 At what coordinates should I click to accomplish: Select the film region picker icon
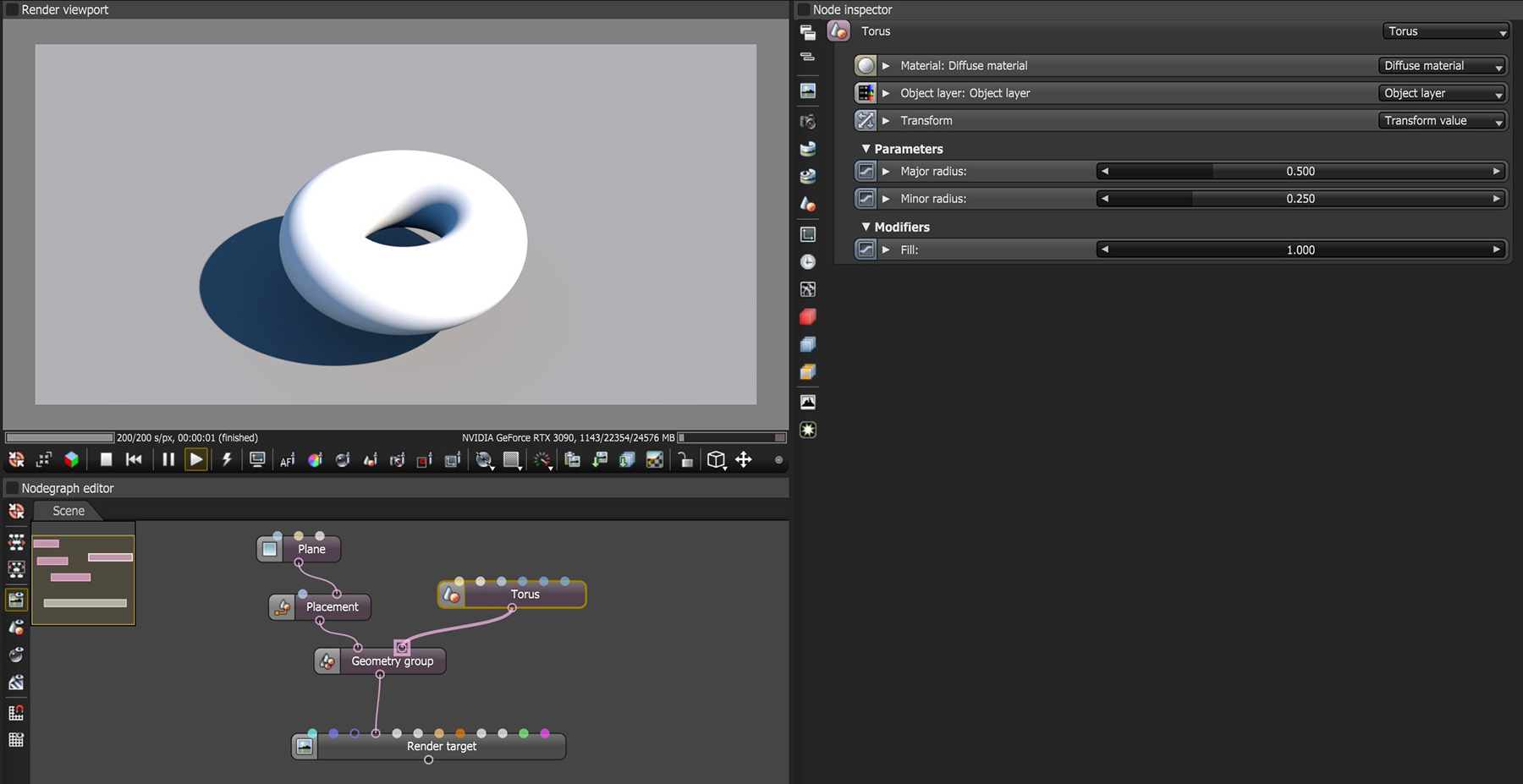point(453,459)
